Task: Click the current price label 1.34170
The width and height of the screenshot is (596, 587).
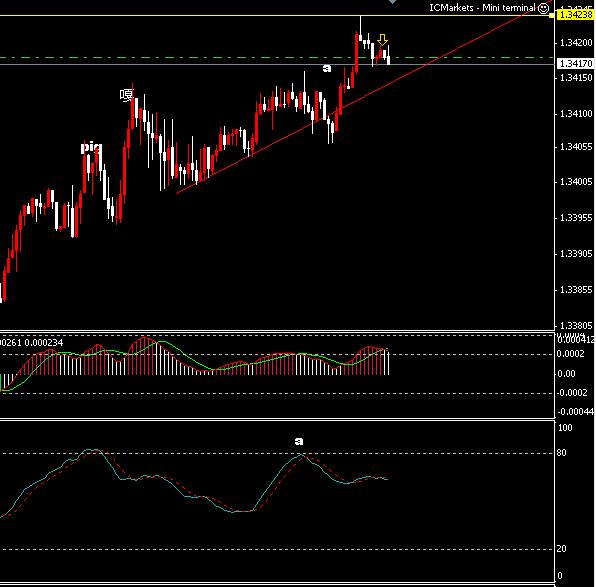Action: [x=576, y=63]
